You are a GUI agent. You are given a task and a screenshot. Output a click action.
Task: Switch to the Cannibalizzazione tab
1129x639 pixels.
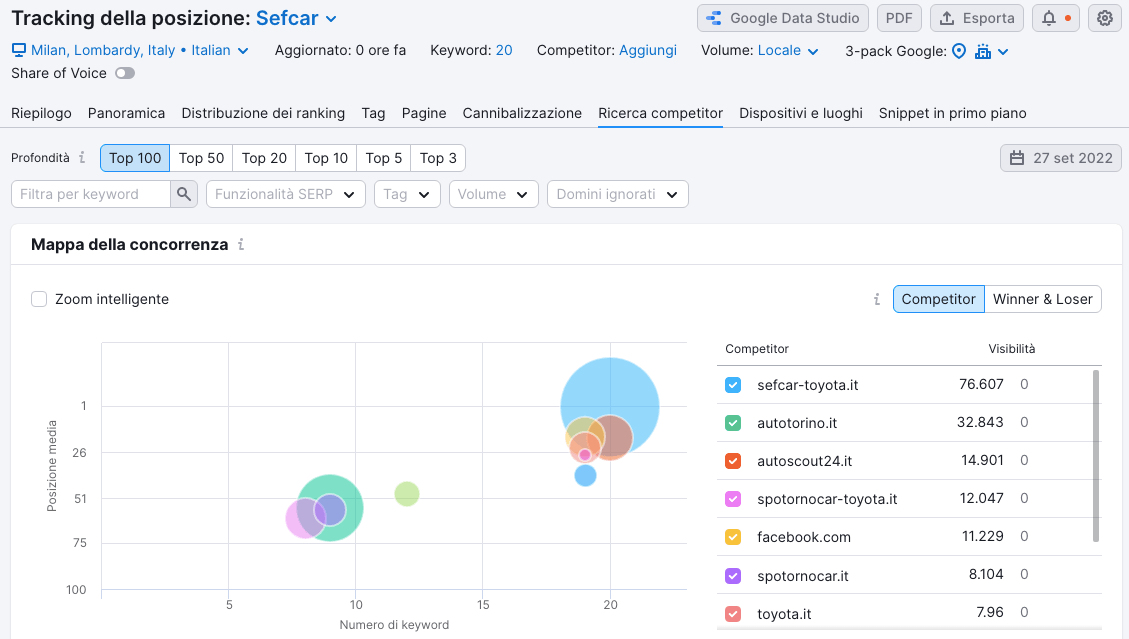coord(522,113)
